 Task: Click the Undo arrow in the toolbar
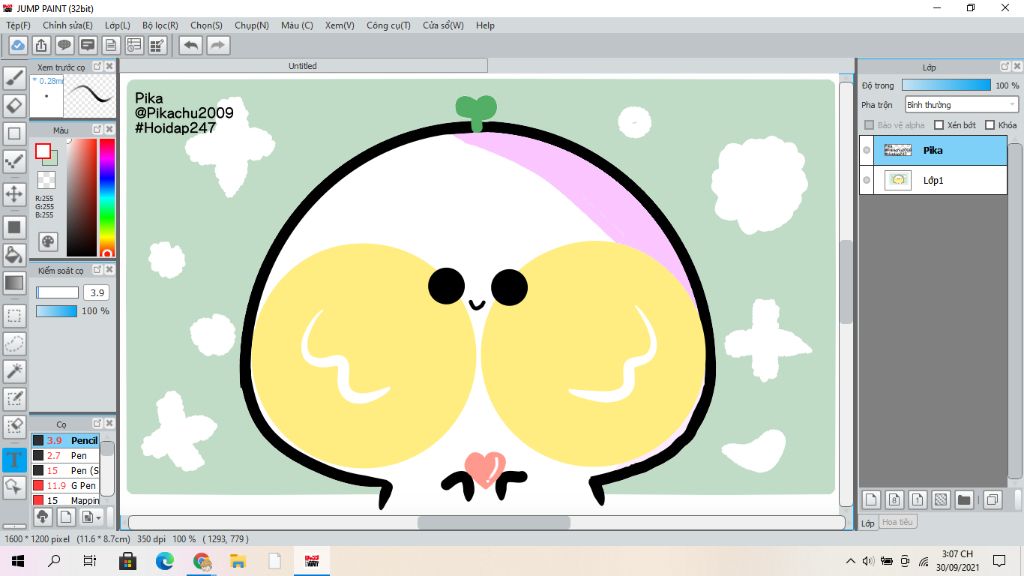pyautogui.click(x=190, y=45)
